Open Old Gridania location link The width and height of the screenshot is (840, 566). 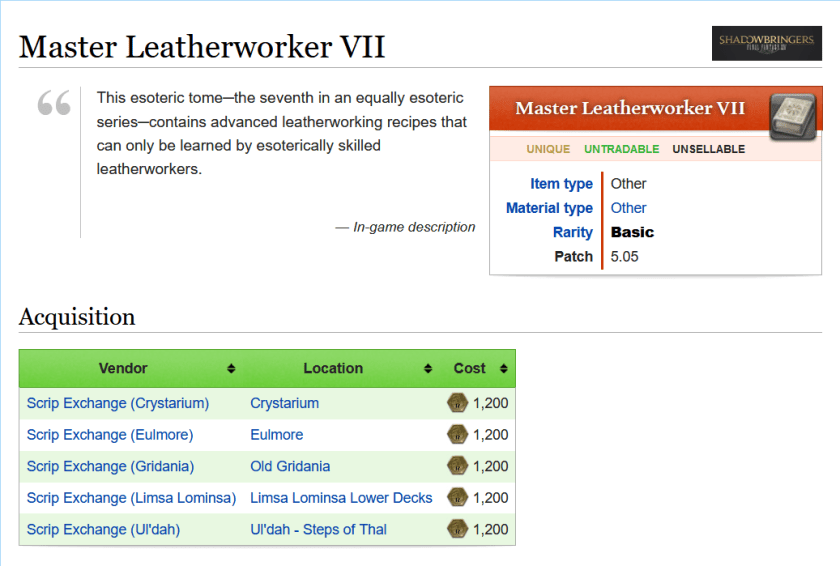[290, 466]
